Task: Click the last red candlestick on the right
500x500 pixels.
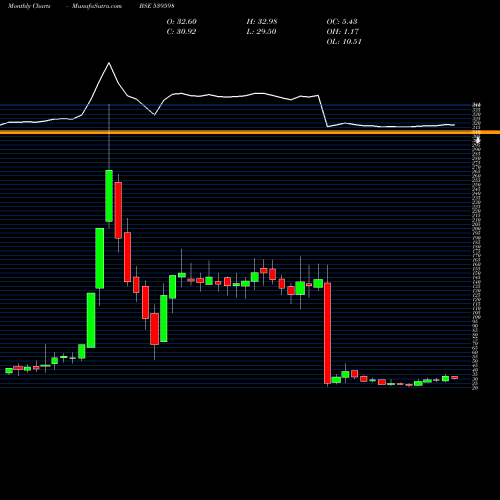Action: (x=455, y=377)
